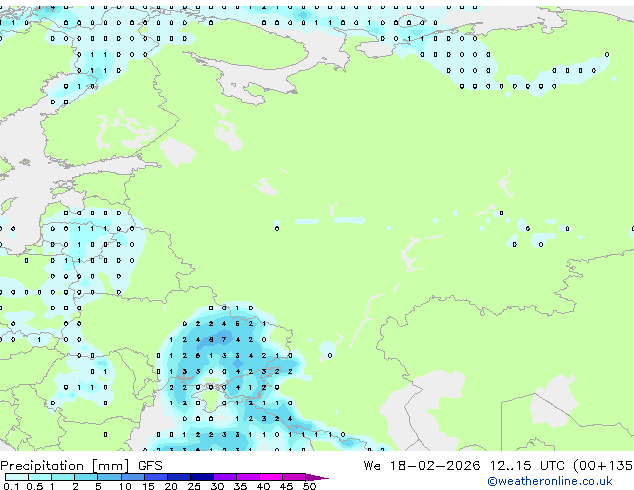
Task: Pick the legend swatch between 20 and 25
Action: 179,477
